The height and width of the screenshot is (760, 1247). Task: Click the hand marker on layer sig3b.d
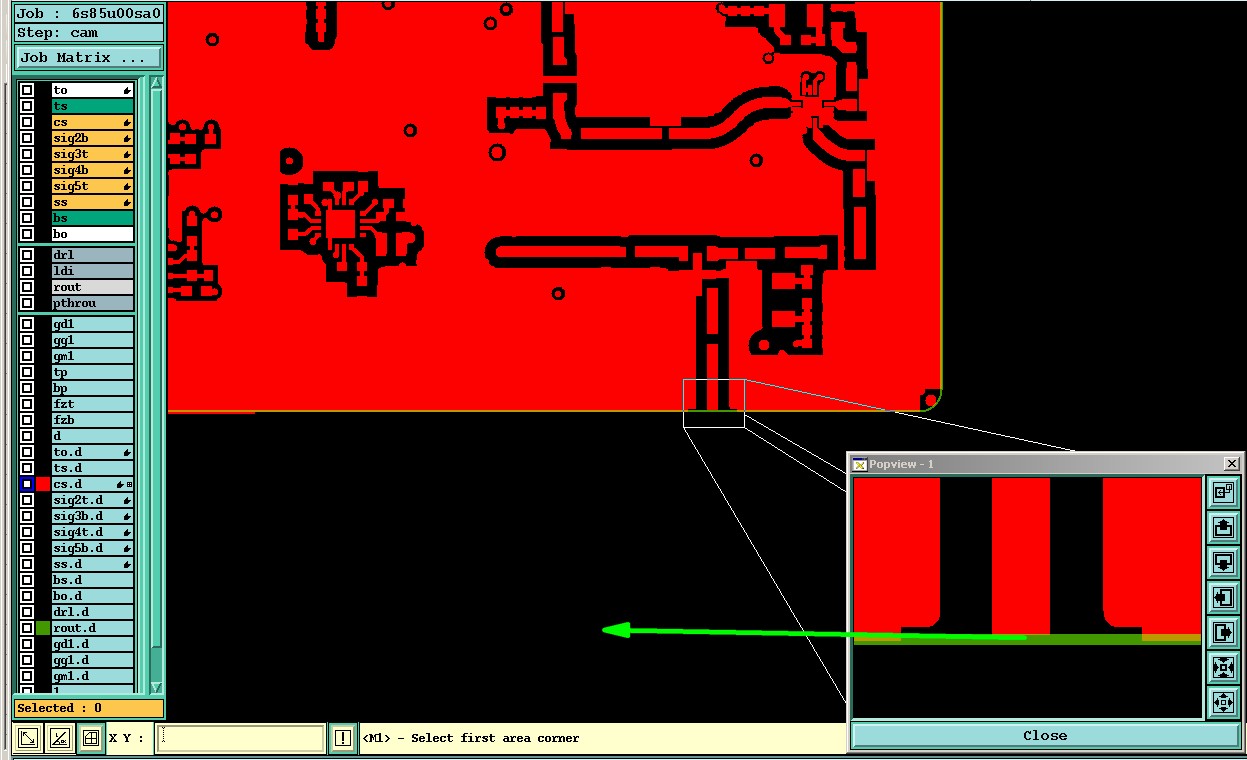click(x=127, y=517)
